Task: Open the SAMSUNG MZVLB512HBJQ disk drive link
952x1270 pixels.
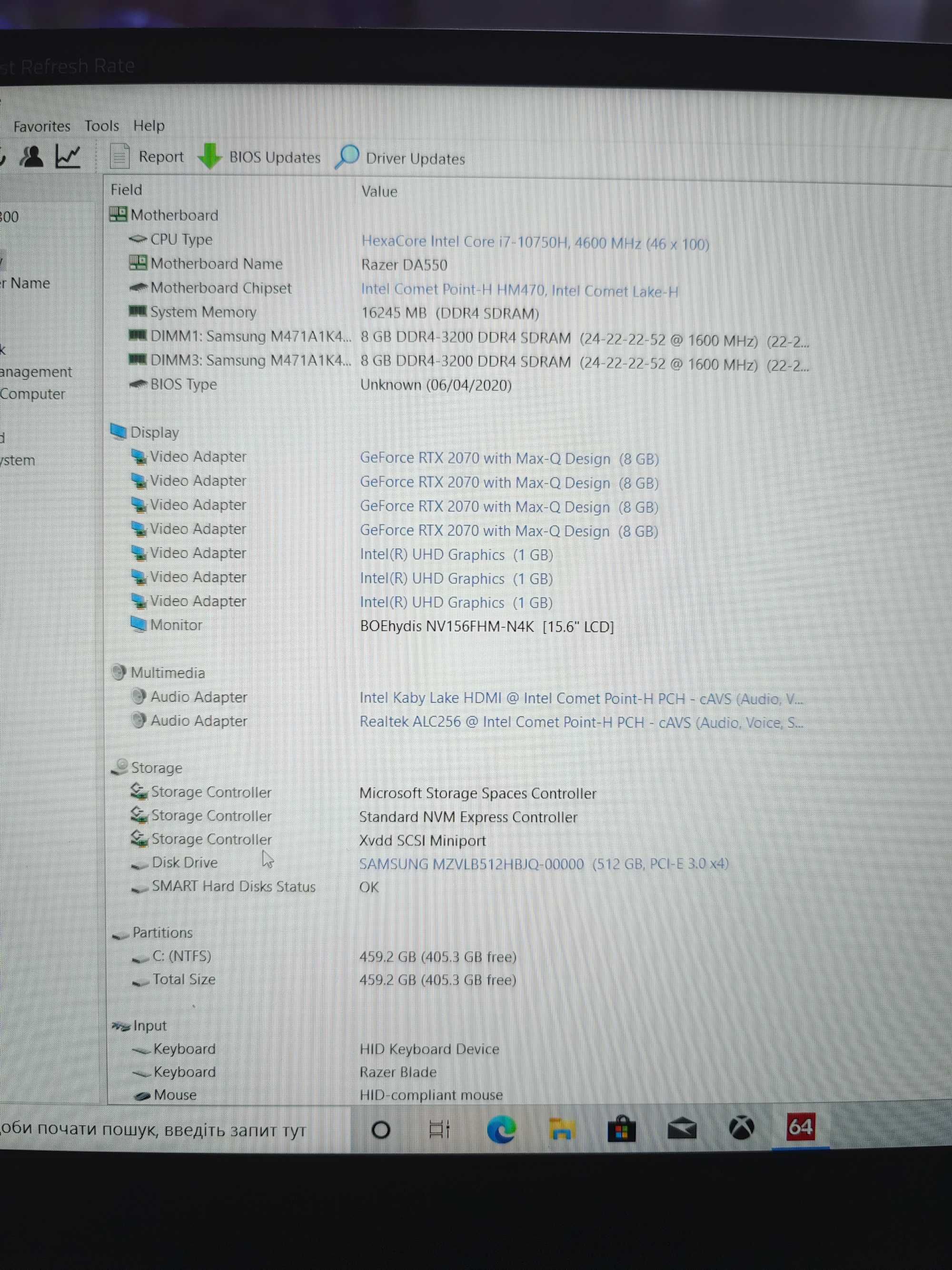Action: 544,863
